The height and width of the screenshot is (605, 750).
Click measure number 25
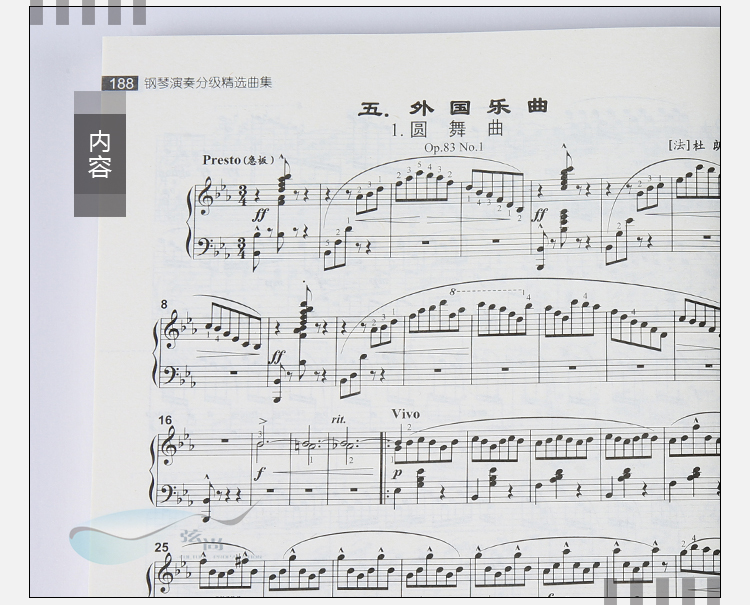162,547
